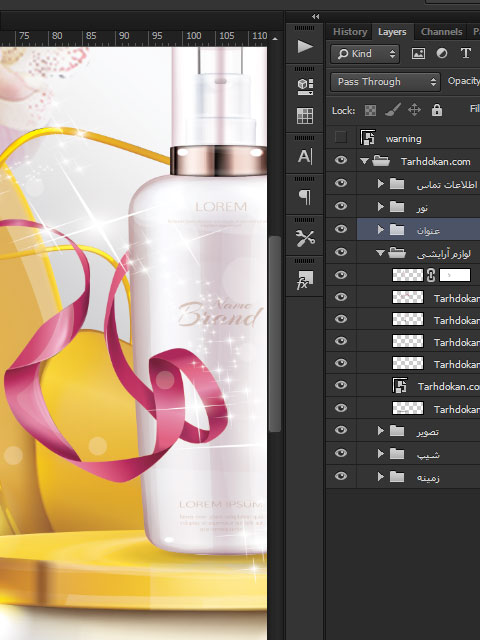Hide the Tarhdokan.com group
The image size is (480, 640).
[x=341, y=160]
